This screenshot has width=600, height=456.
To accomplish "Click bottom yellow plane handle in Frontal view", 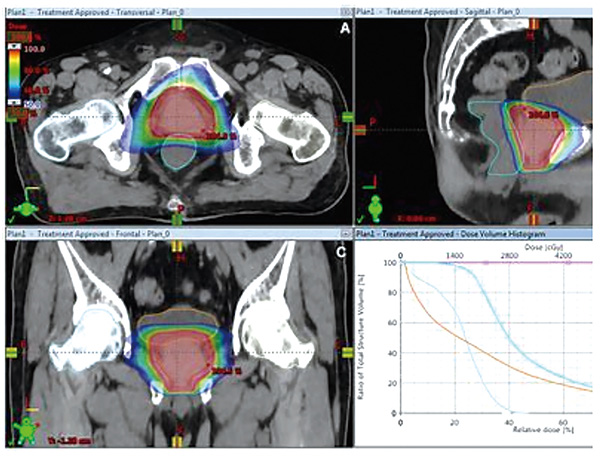I will (x=176, y=441).
